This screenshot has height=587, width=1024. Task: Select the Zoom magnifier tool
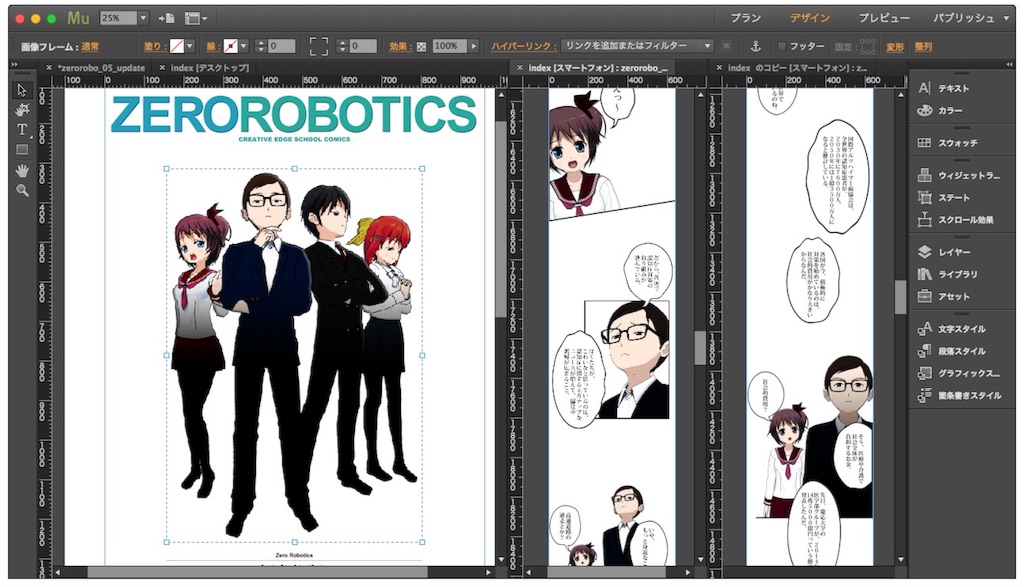[22, 191]
